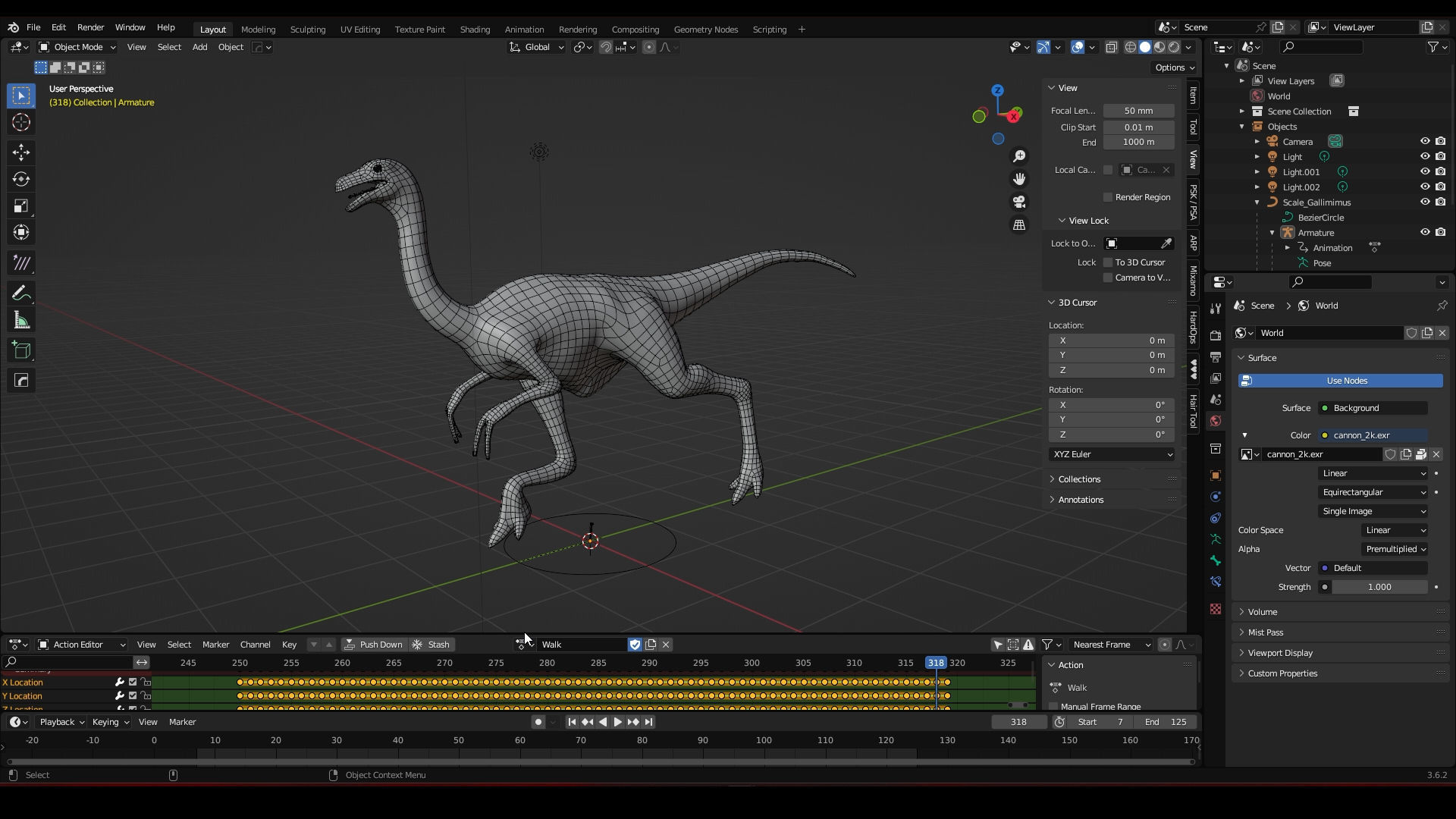
Task: Hide the Armature in the outliner
Action: [1425, 233]
